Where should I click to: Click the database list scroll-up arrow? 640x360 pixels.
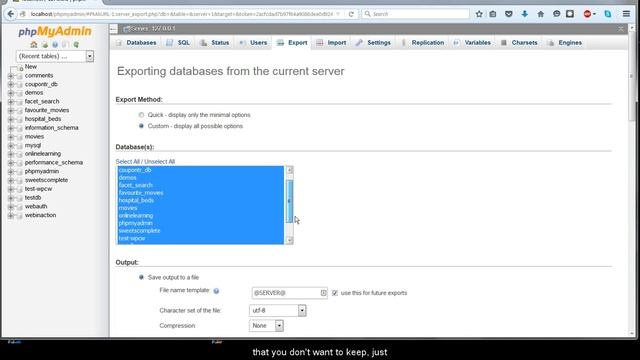point(289,170)
